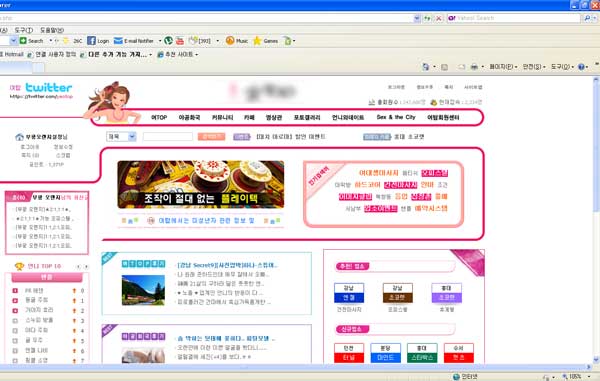Click the Internet zone globe in status bar

click(456, 376)
